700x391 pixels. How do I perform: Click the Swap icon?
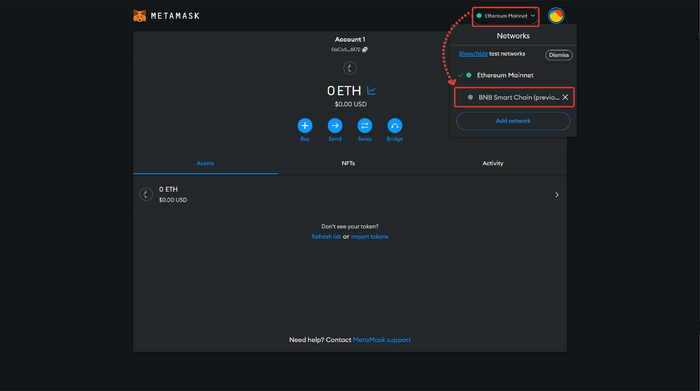(365, 126)
